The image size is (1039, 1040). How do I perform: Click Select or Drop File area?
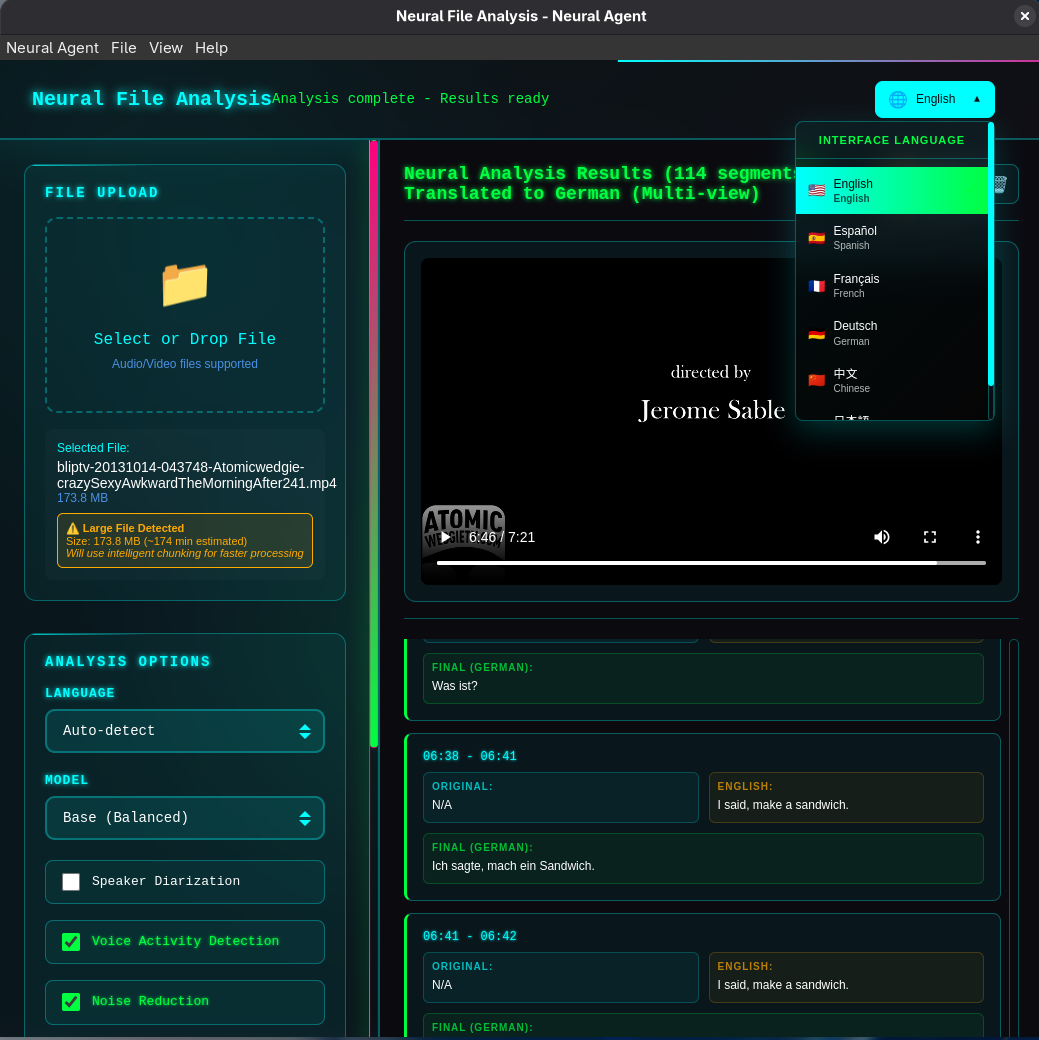coord(184,315)
